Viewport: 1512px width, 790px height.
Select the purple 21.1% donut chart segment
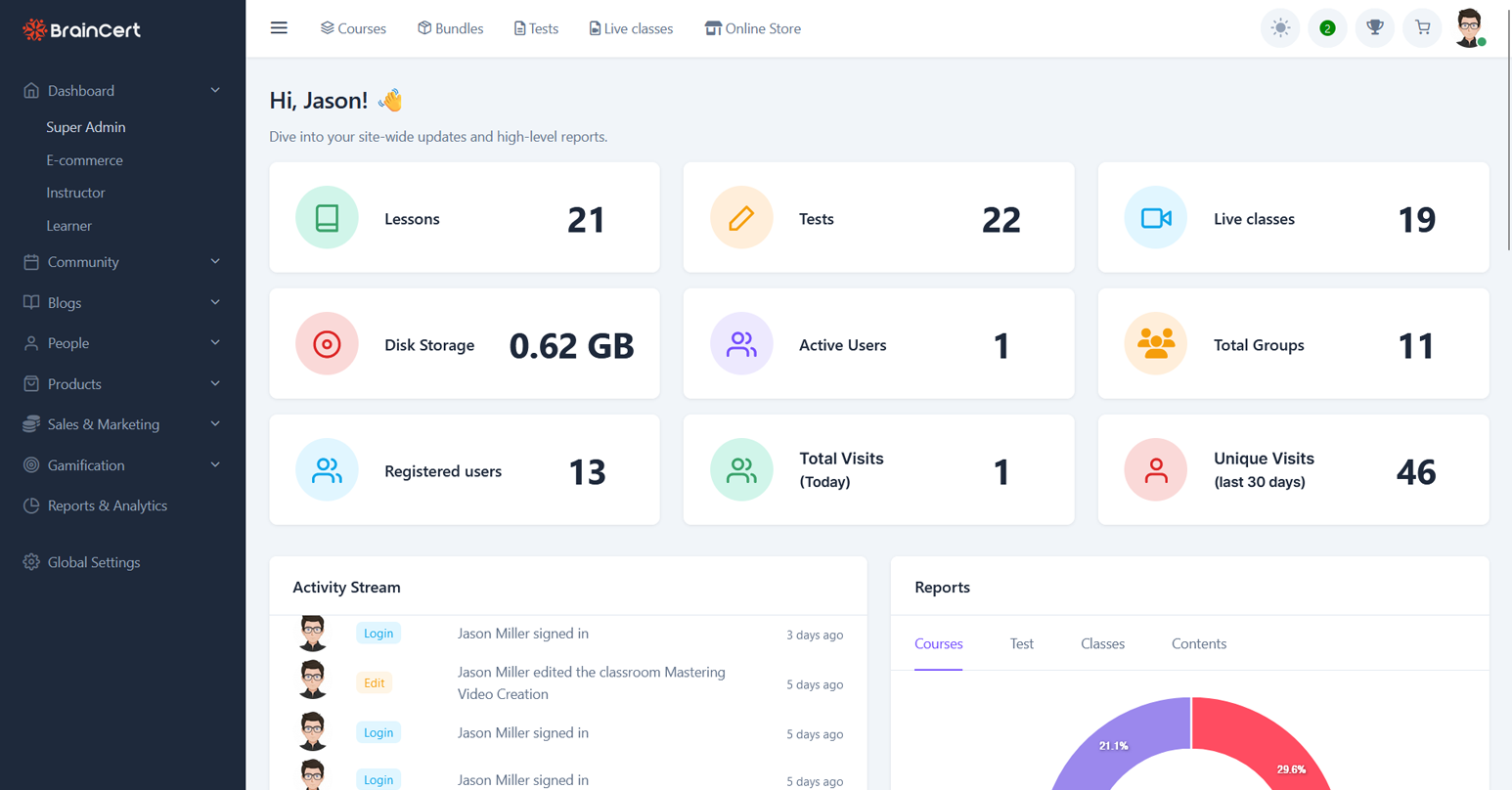pyautogui.click(x=1115, y=745)
